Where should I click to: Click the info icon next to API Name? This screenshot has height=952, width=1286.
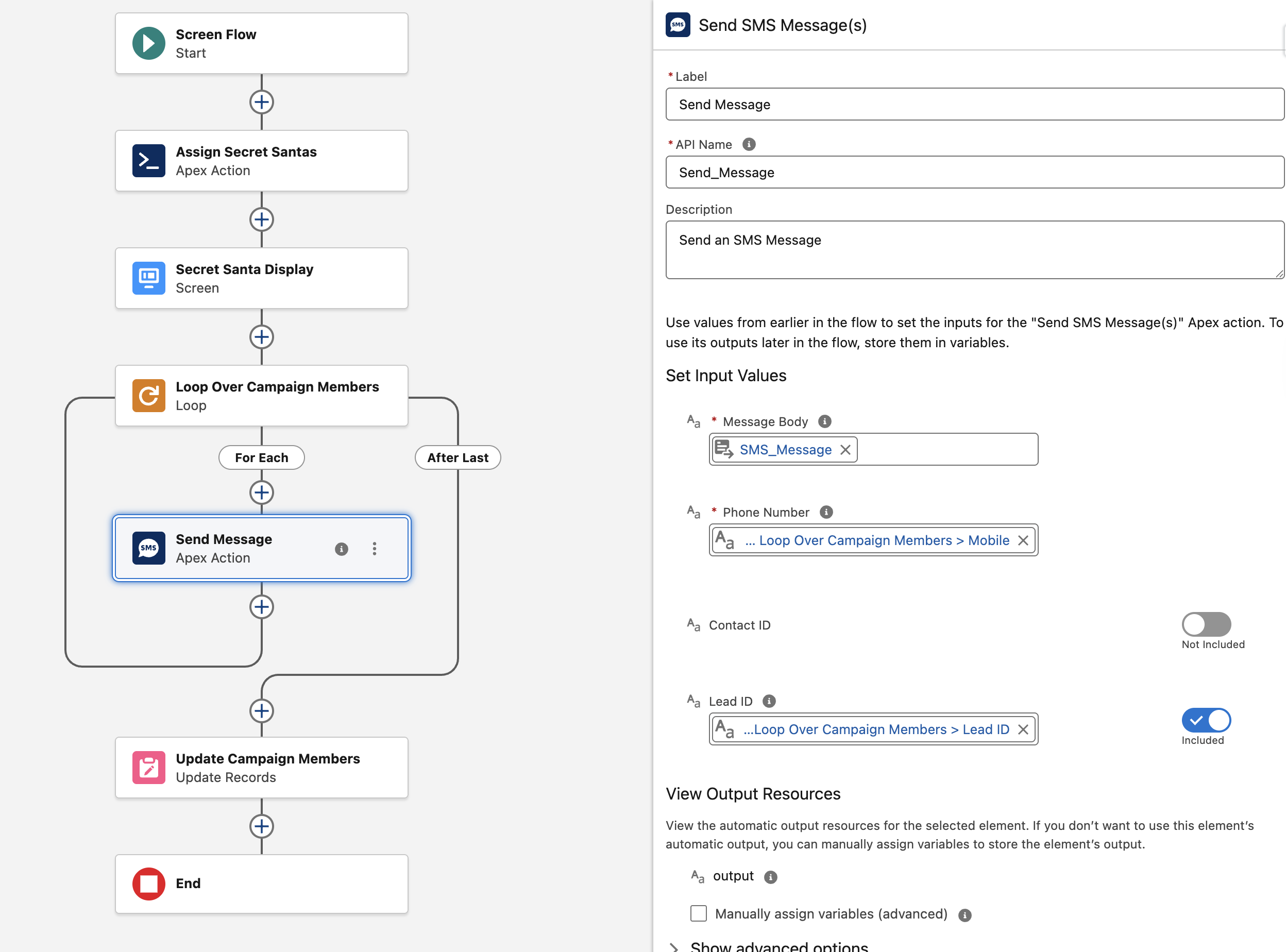click(x=749, y=145)
